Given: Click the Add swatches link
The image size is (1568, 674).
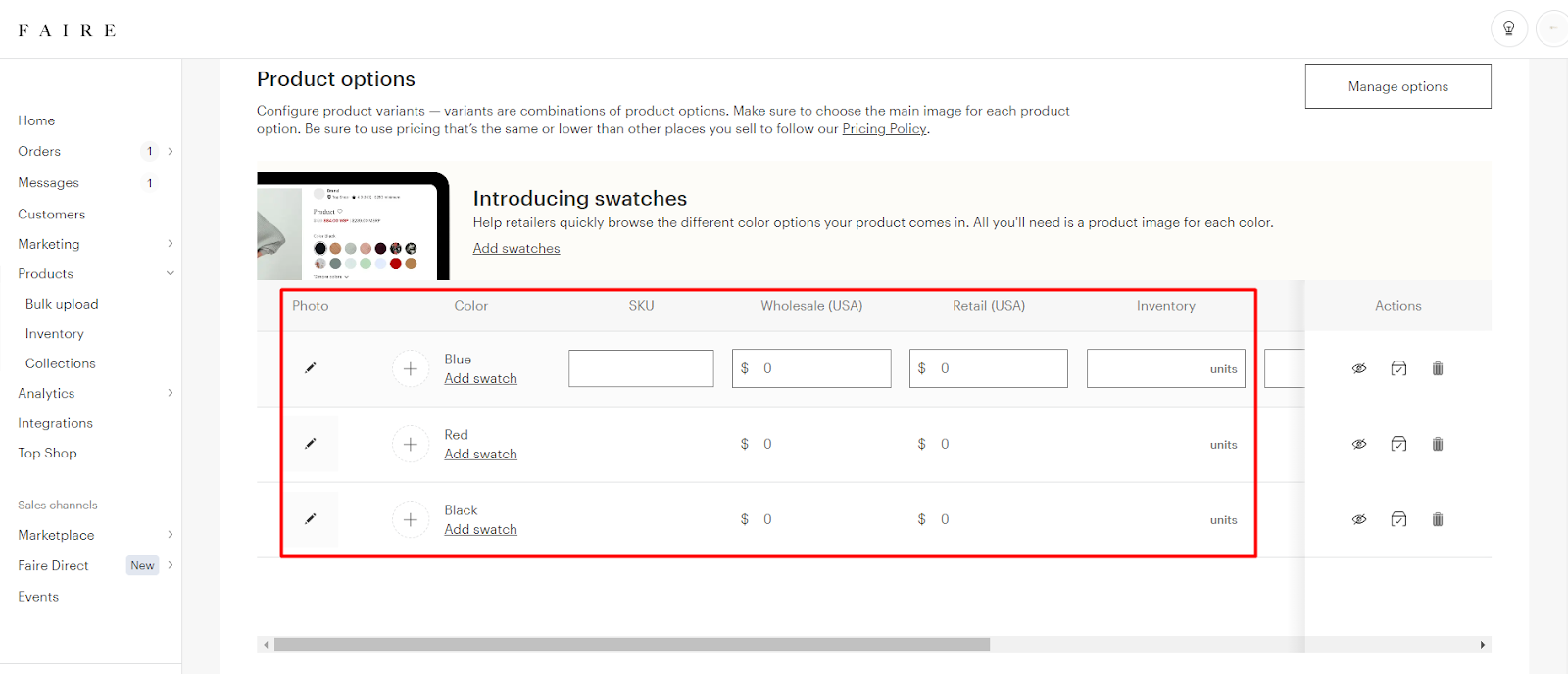Looking at the screenshot, I should click(516, 249).
